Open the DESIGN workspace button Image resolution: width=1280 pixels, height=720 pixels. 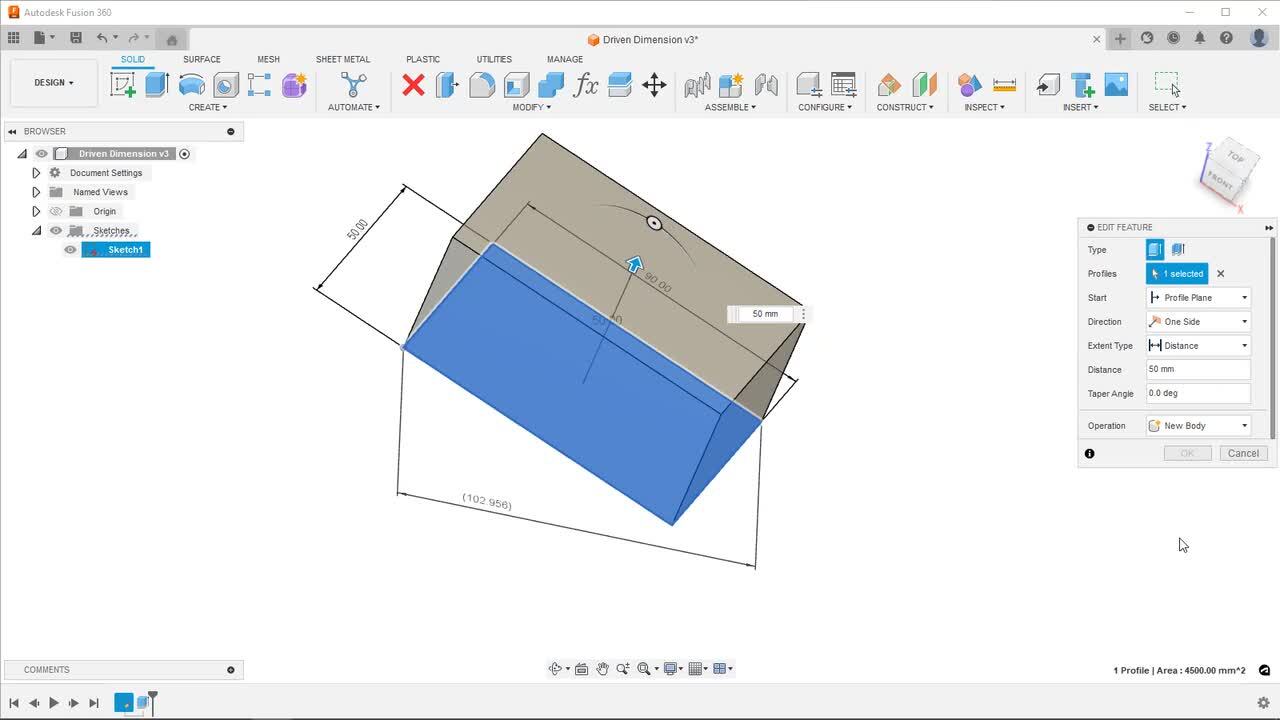[54, 83]
